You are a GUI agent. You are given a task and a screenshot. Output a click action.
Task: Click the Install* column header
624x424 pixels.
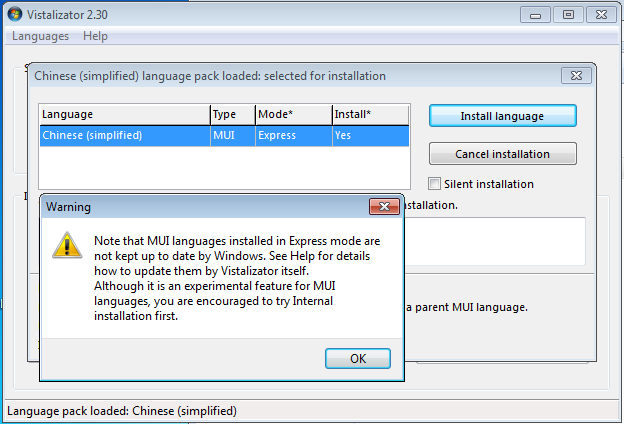point(370,115)
